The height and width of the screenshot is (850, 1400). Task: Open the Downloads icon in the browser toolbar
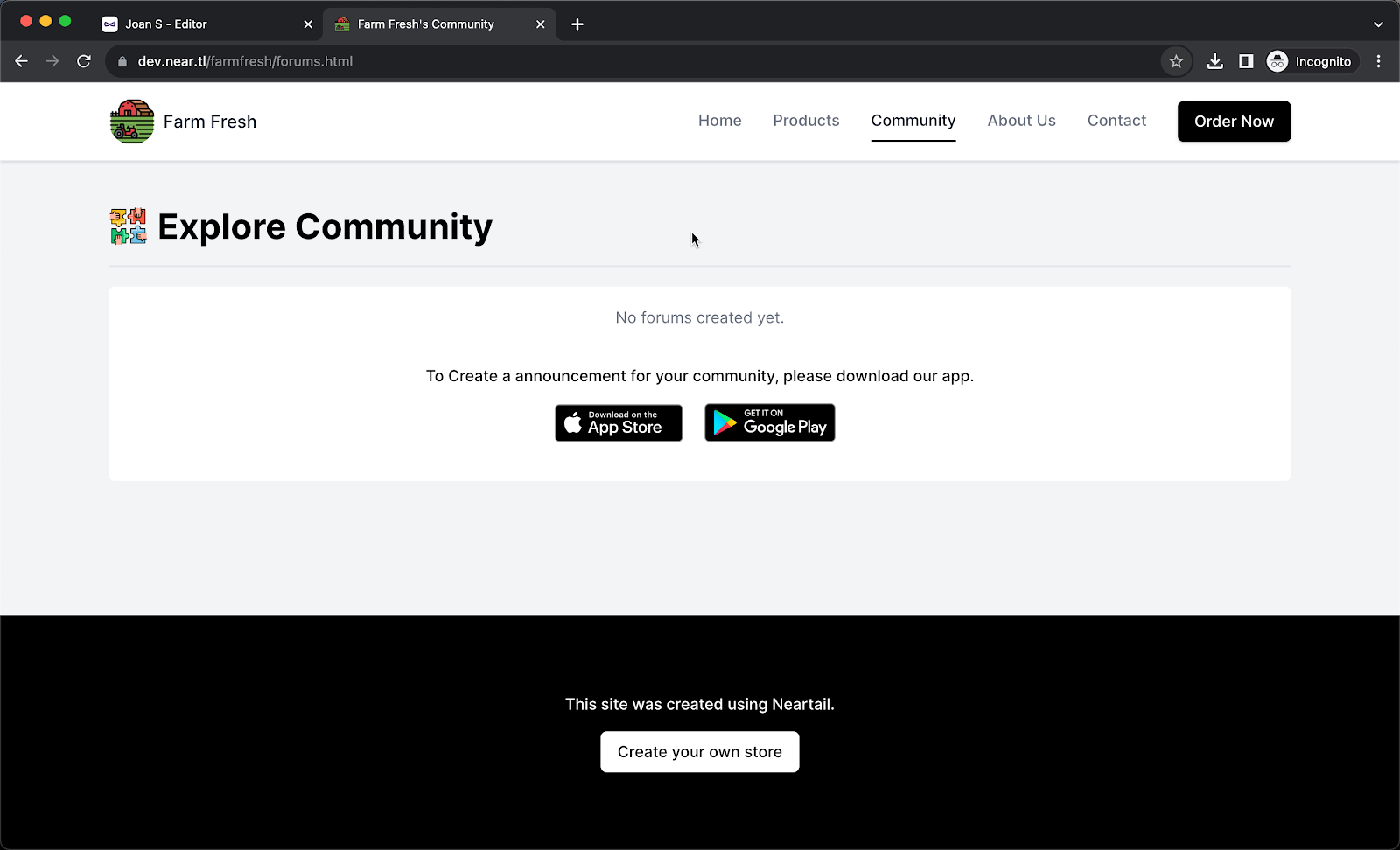(x=1214, y=61)
